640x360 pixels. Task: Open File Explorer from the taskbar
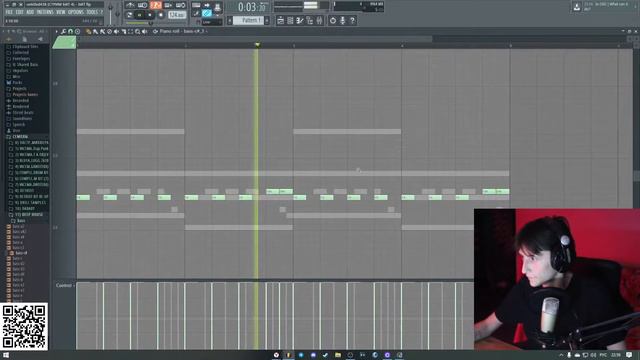click(338, 355)
